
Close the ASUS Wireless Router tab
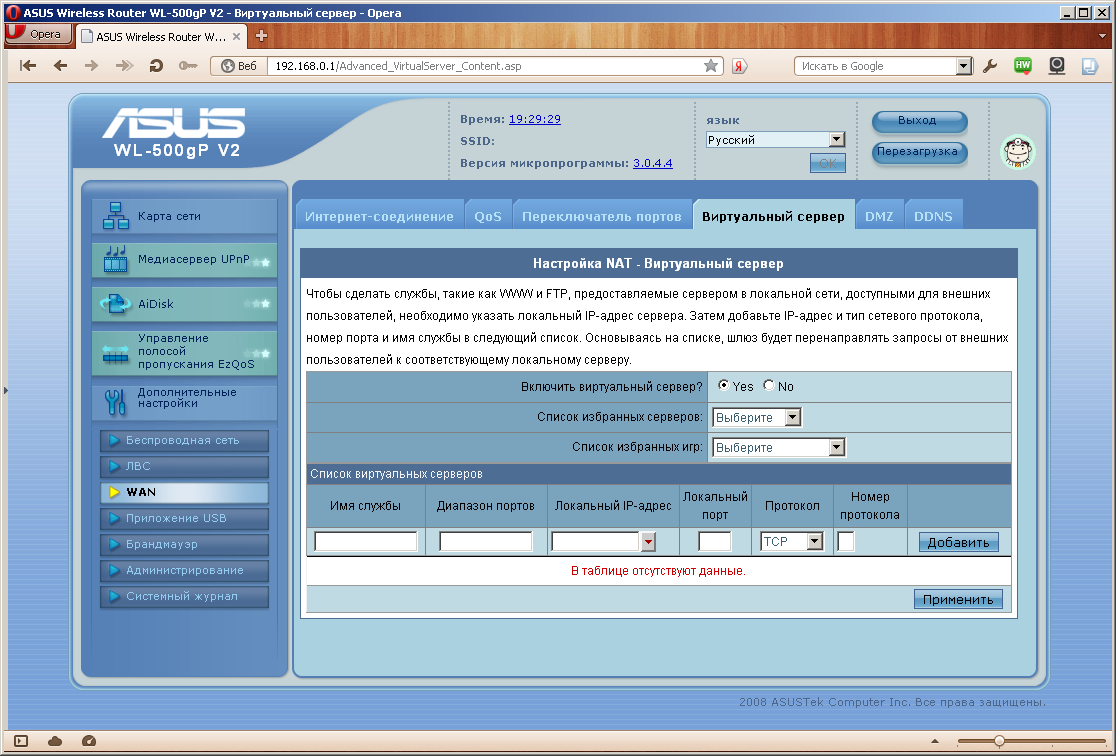[x=236, y=36]
